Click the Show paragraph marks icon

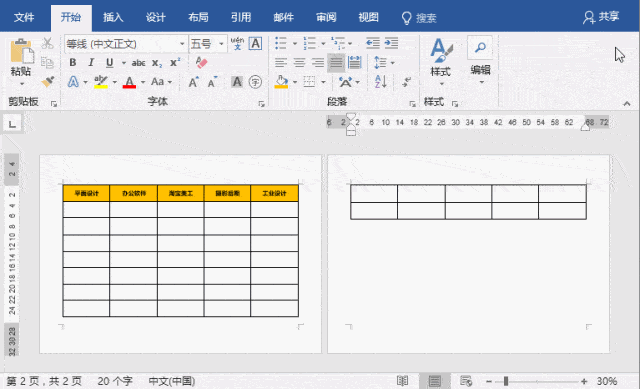(406, 82)
